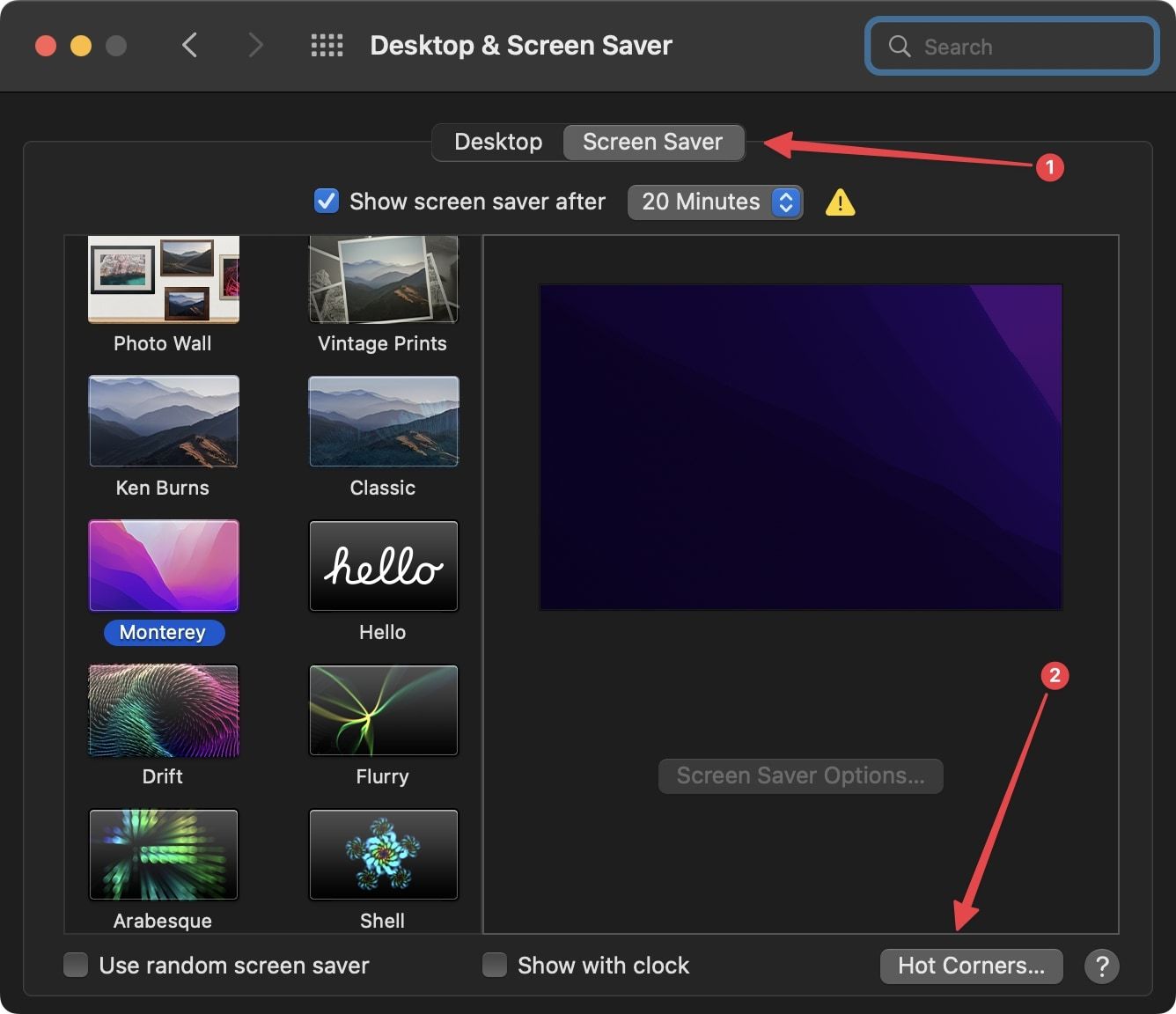
Task: Select the Arabesque screen saver
Action: [162, 854]
